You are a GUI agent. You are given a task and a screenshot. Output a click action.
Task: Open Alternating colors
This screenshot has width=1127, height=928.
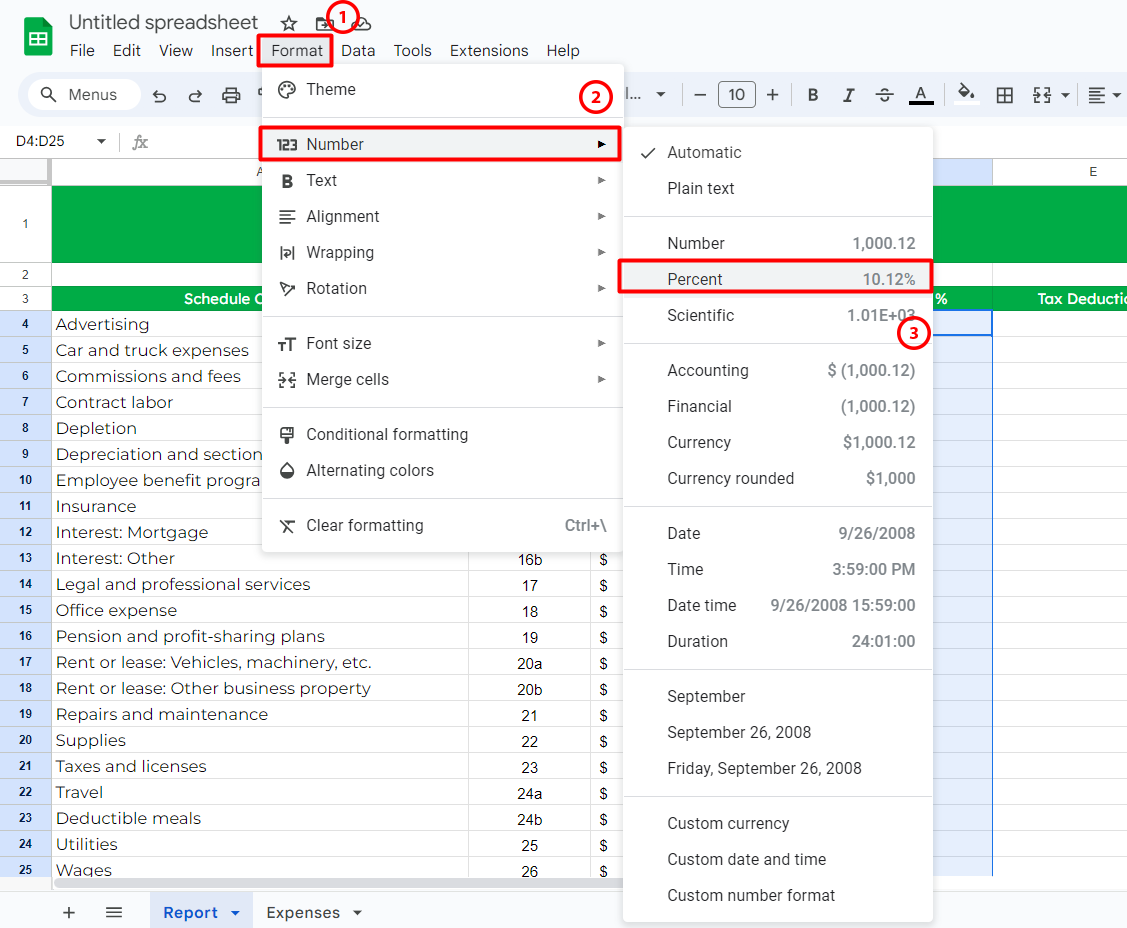(x=442, y=471)
